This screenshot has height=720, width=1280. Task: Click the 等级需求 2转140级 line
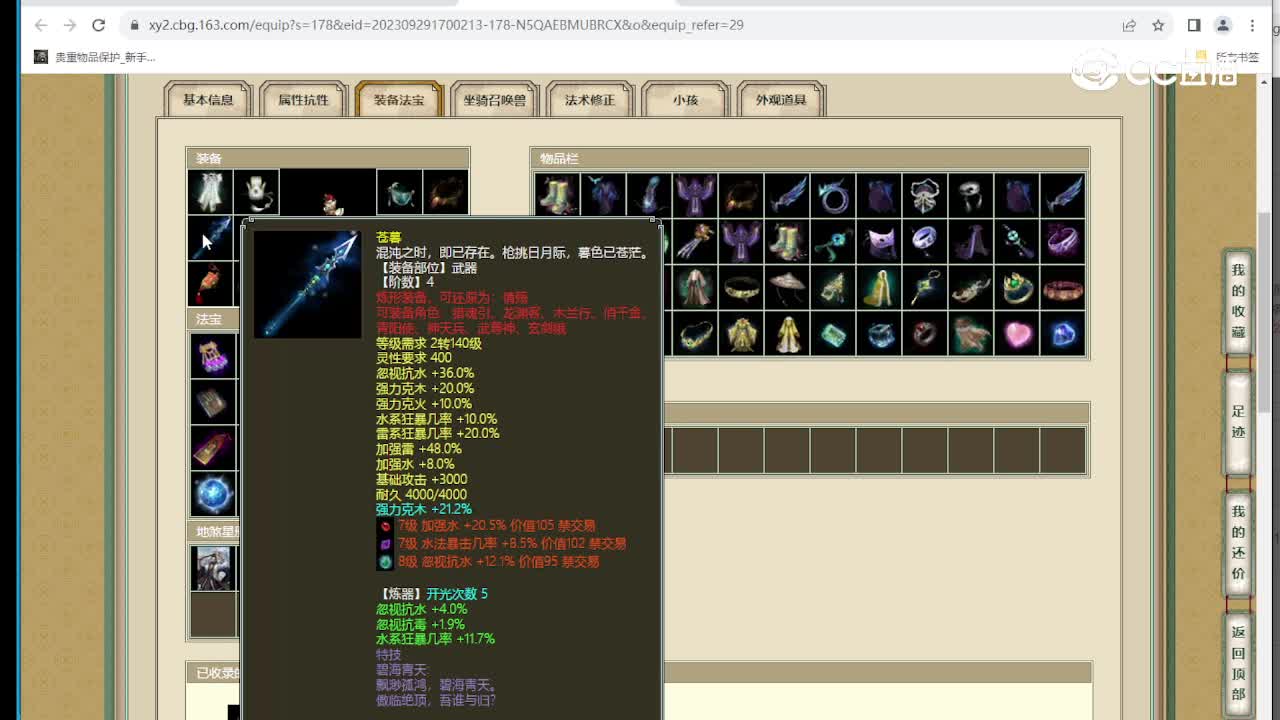pos(428,343)
